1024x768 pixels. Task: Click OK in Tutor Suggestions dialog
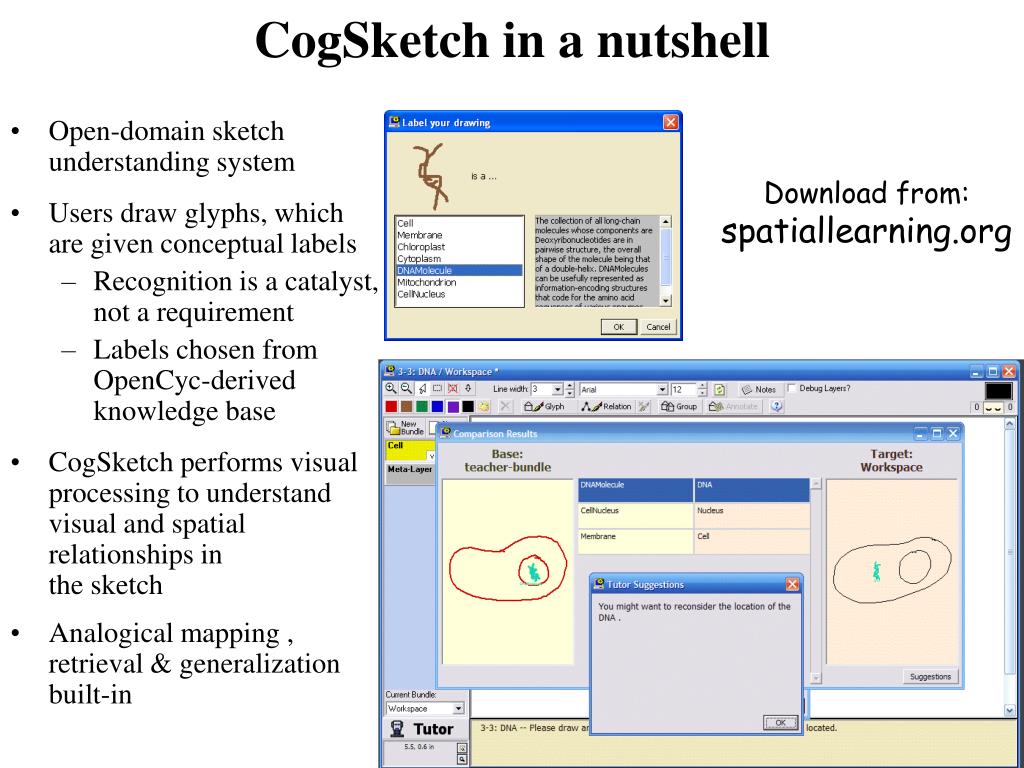tap(780, 722)
